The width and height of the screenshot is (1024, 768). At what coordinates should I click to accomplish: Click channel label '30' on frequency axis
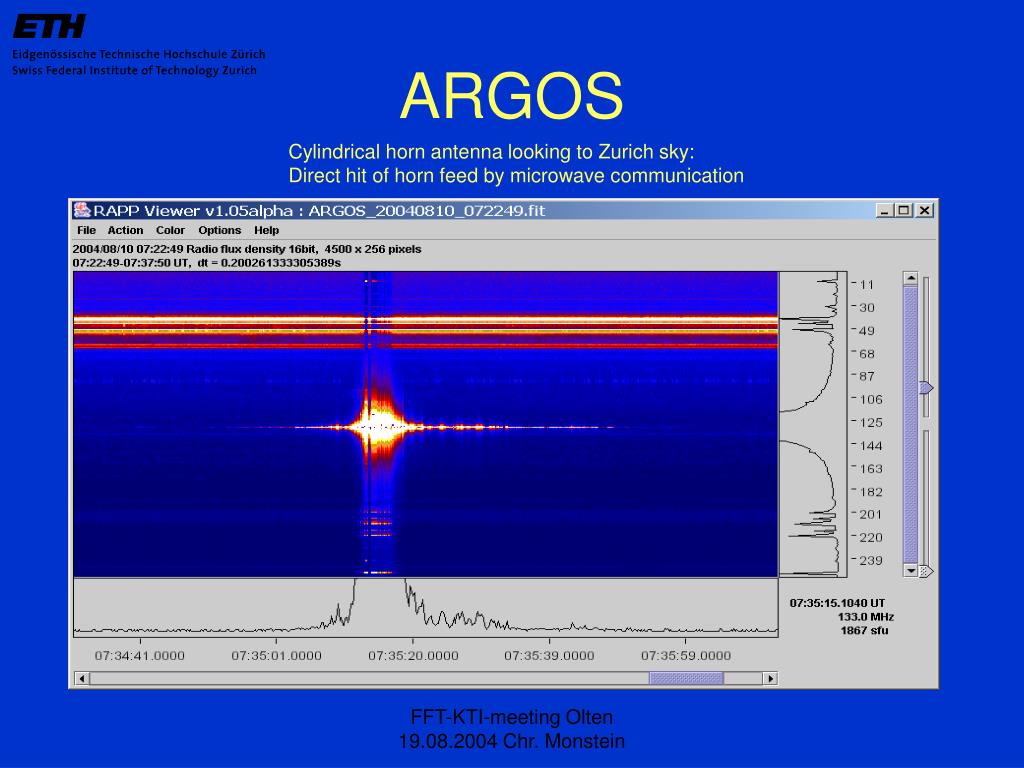[x=867, y=308]
